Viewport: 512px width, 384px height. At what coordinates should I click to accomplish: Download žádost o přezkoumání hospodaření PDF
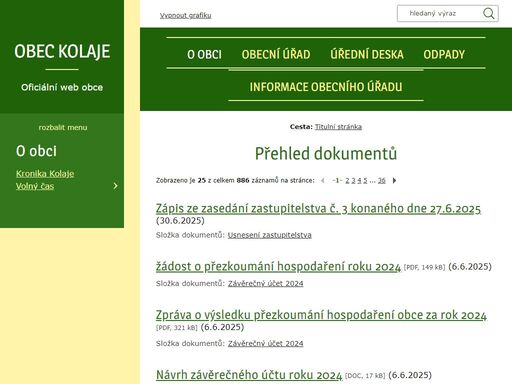[x=278, y=267]
